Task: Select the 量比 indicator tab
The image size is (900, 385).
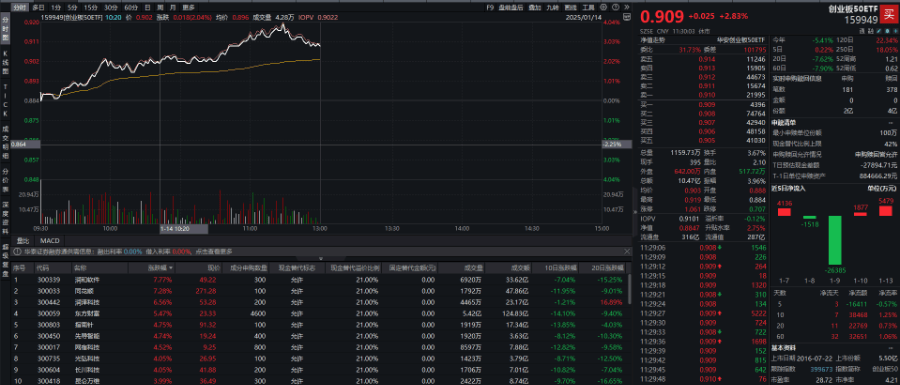Action: [24, 240]
